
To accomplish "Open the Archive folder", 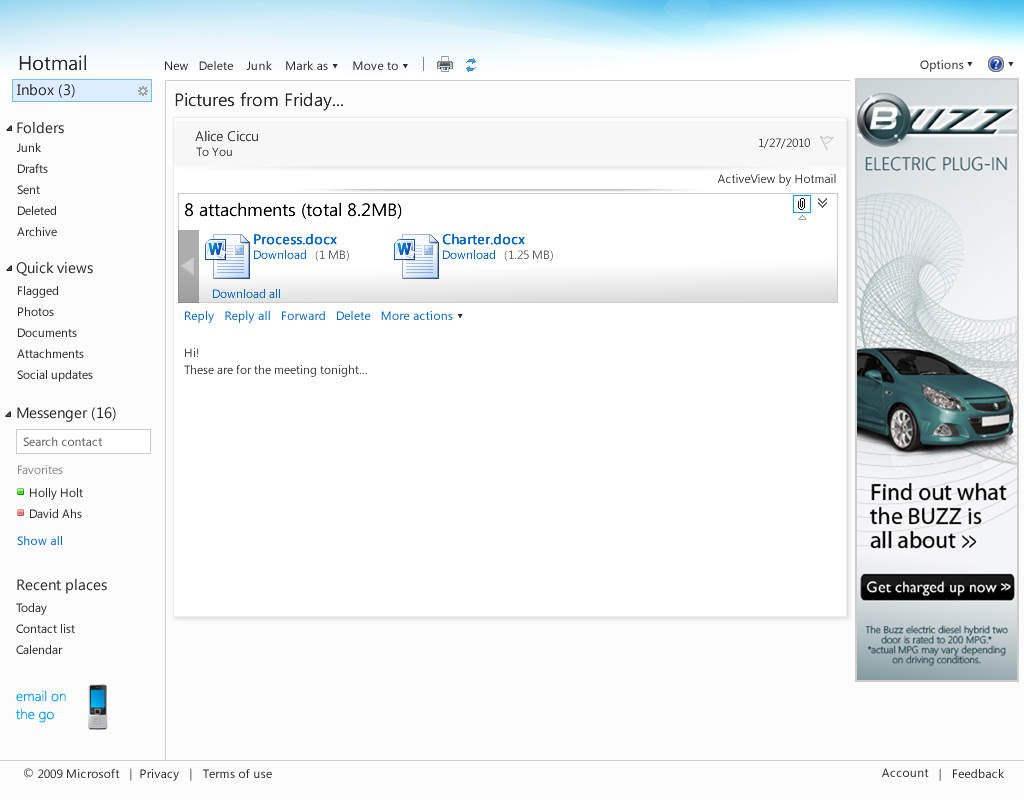I will [37, 232].
